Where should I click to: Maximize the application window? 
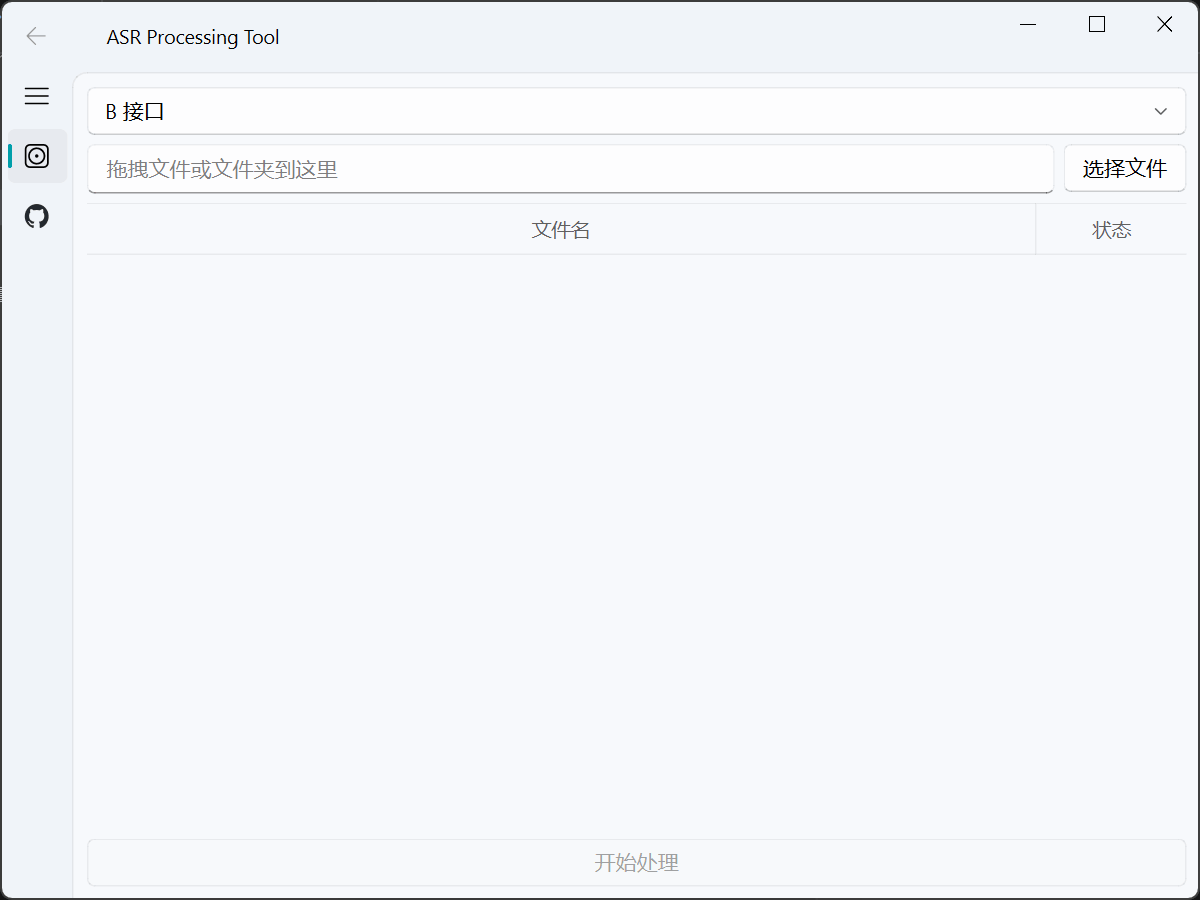1097,25
